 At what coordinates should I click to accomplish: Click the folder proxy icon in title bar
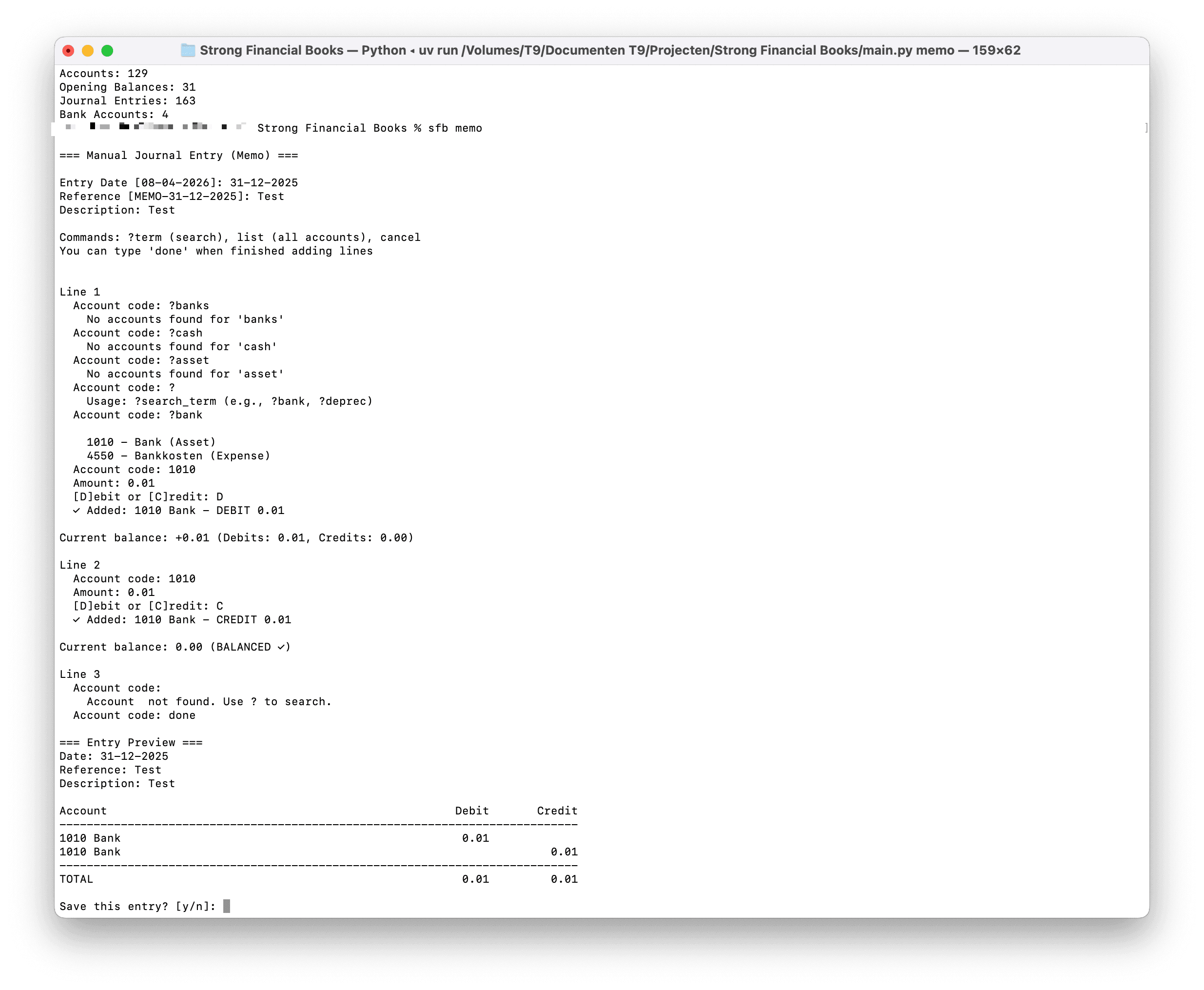click(x=188, y=50)
